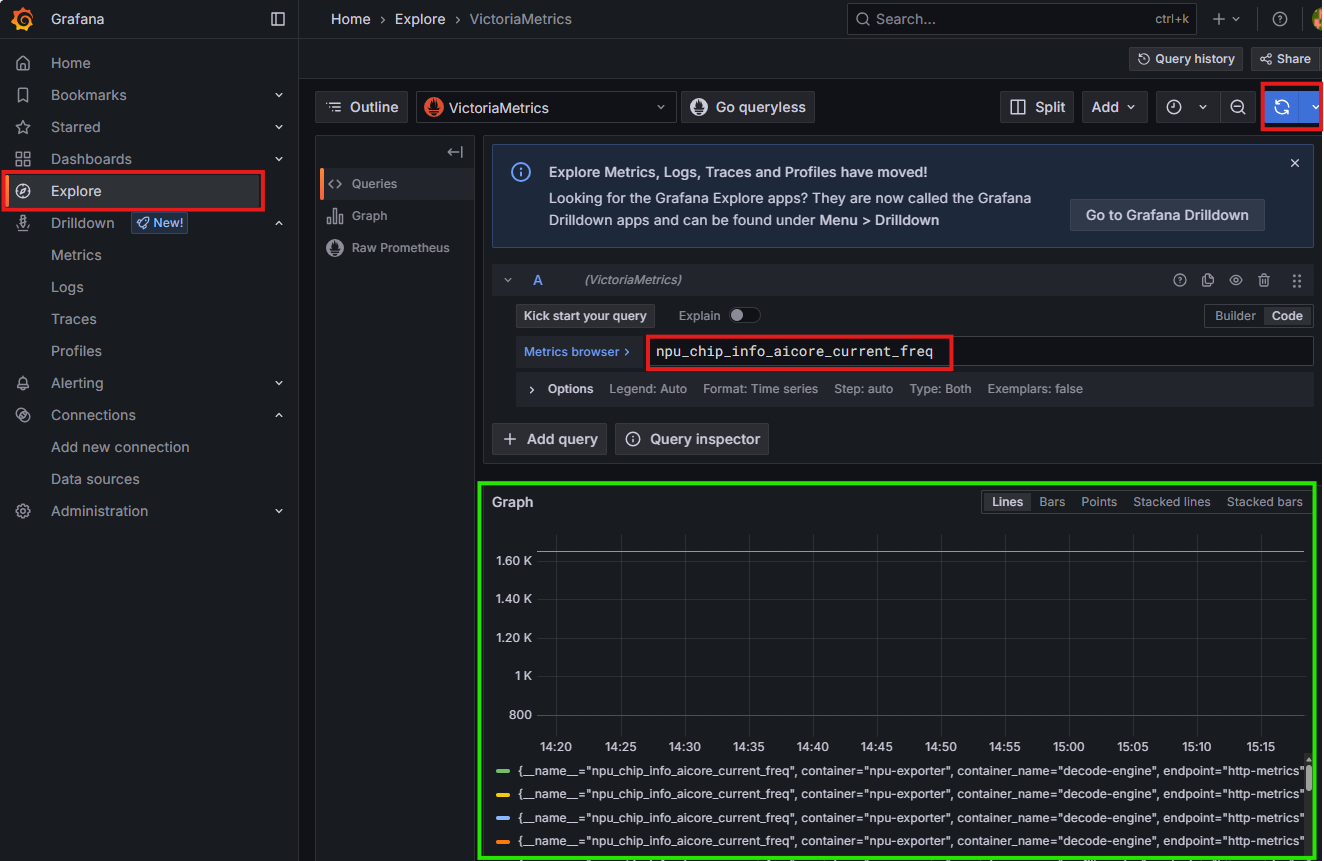Image resolution: width=1324 pixels, height=861 pixels.
Task: Click the zoom out time range icon
Action: pos(1237,107)
